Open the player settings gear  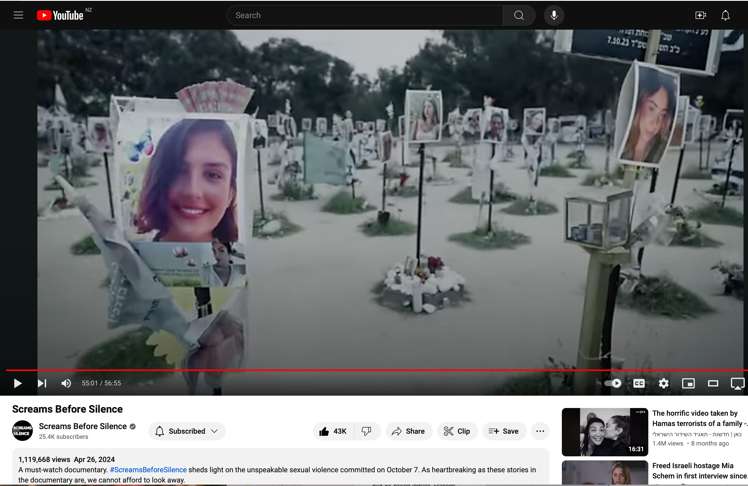tap(663, 383)
